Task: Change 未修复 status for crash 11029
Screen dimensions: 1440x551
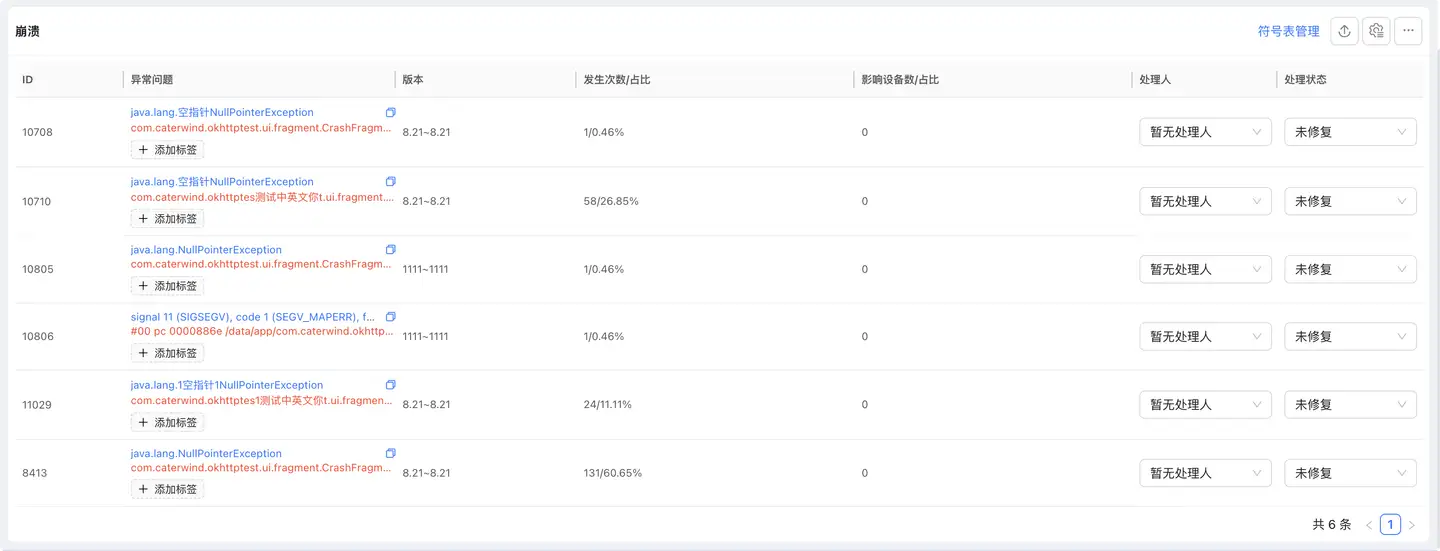Action: pyautogui.click(x=1350, y=405)
